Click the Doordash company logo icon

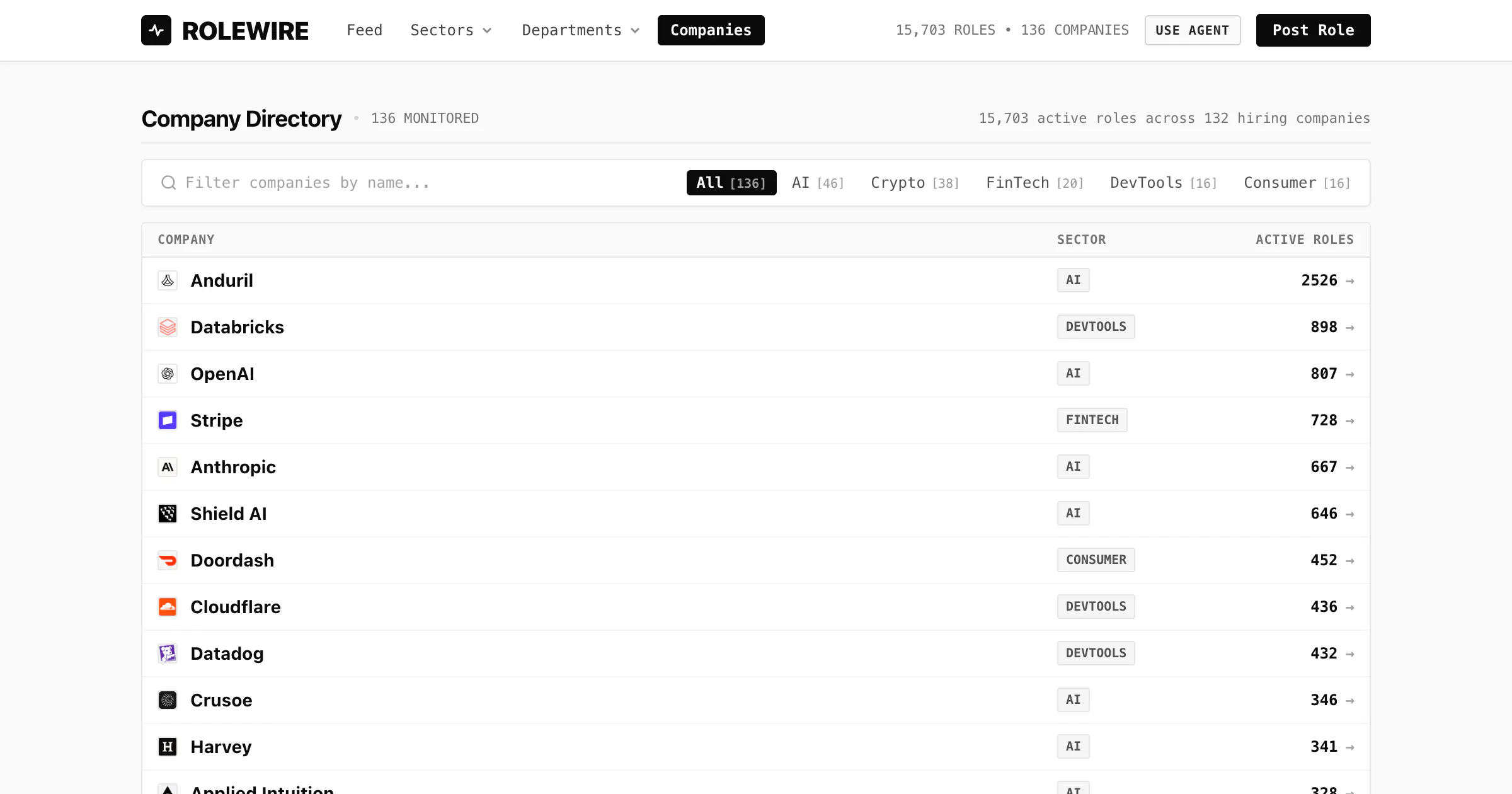(168, 560)
